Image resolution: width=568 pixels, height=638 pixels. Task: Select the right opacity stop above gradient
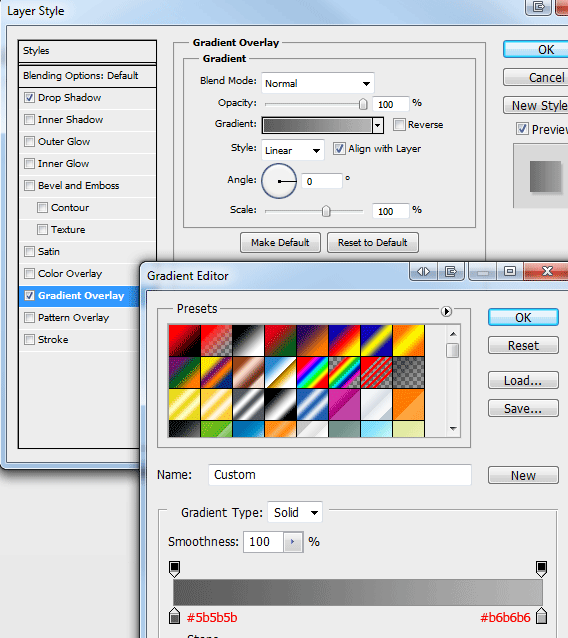point(541,569)
